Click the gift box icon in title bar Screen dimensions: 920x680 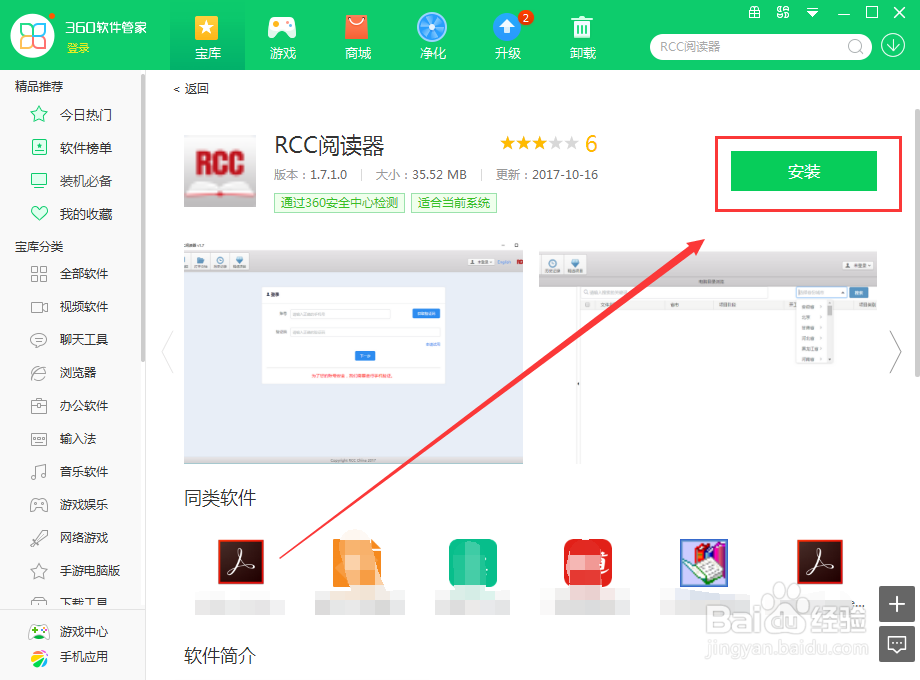tap(755, 12)
